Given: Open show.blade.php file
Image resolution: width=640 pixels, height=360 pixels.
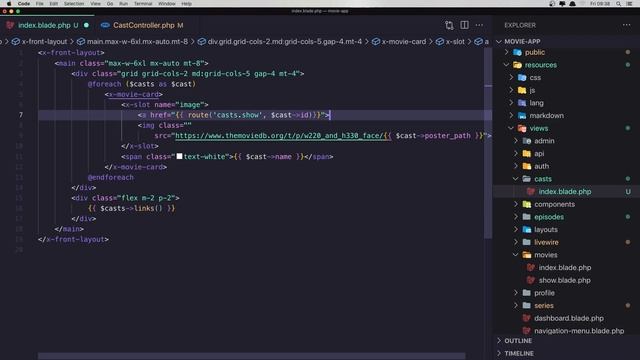Looking at the screenshot, I should pyautogui.click(x=564, y=280).
